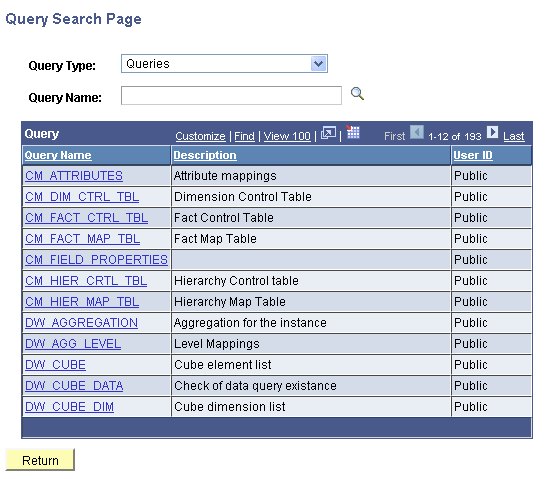547x479 pixels.
Task: Sort by Description column header
Action: pos(205,155)
